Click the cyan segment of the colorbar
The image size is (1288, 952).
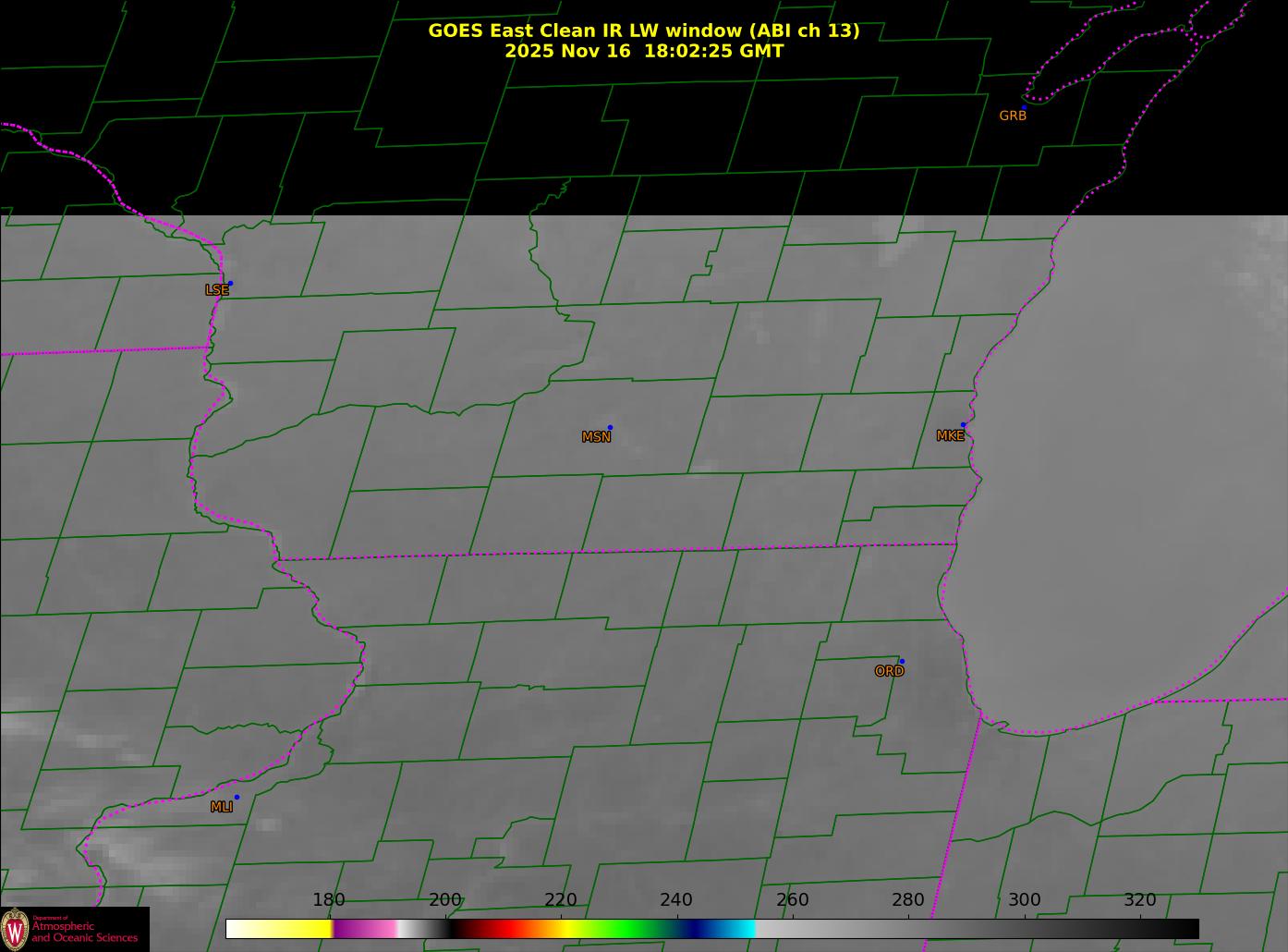coord(739,929)
